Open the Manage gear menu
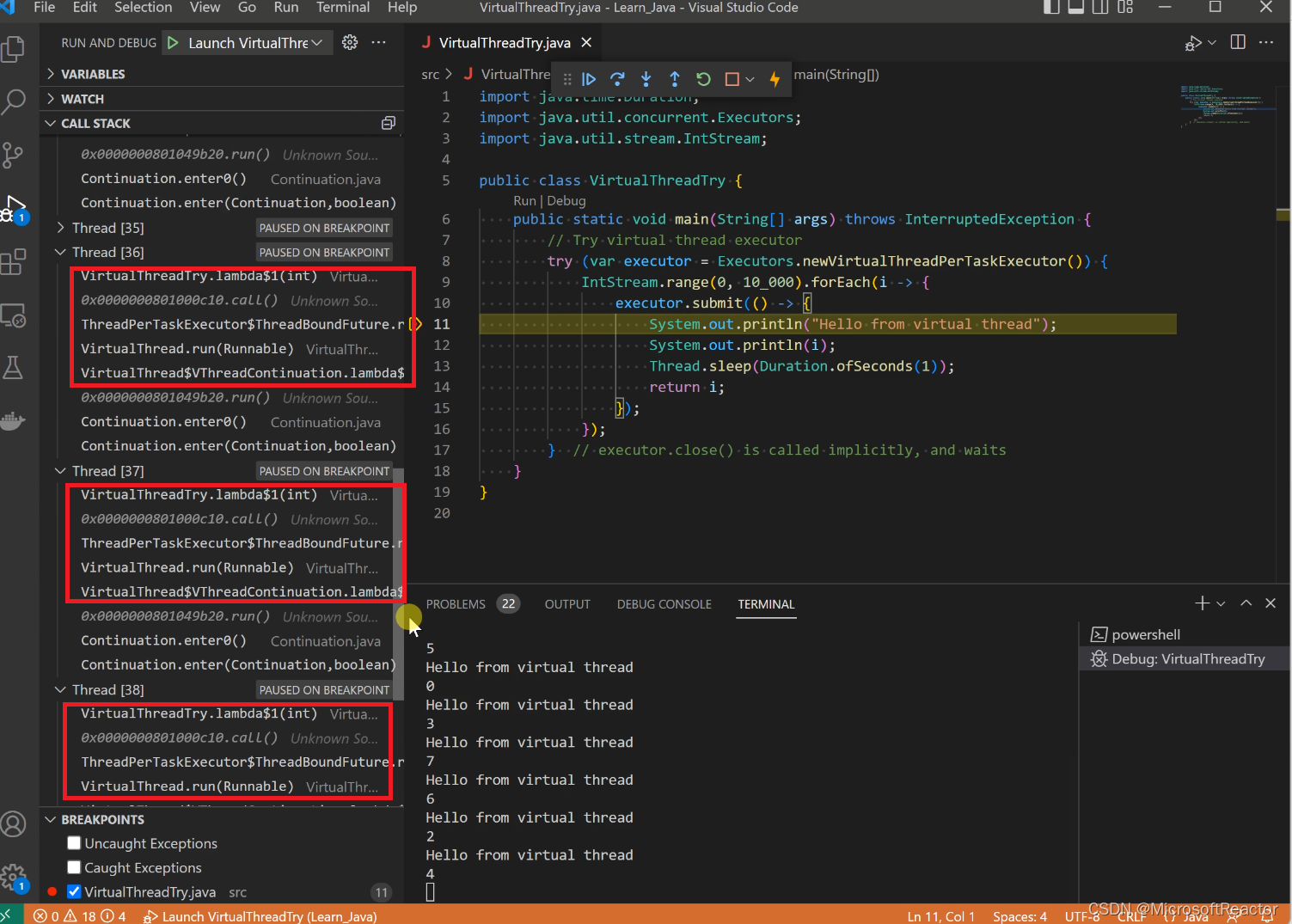The height and width of the screenshot is (924, 1292). tap(14, 877)
